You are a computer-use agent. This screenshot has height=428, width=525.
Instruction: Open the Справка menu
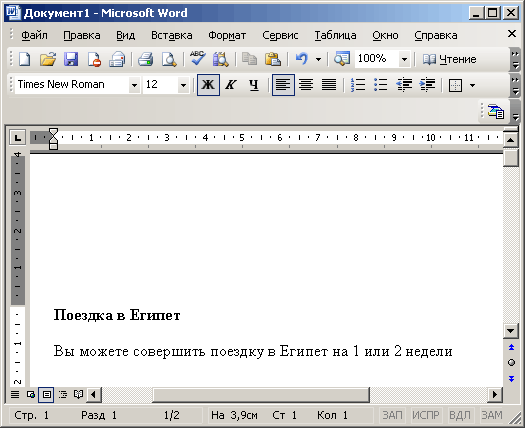(x=436, y=35)
